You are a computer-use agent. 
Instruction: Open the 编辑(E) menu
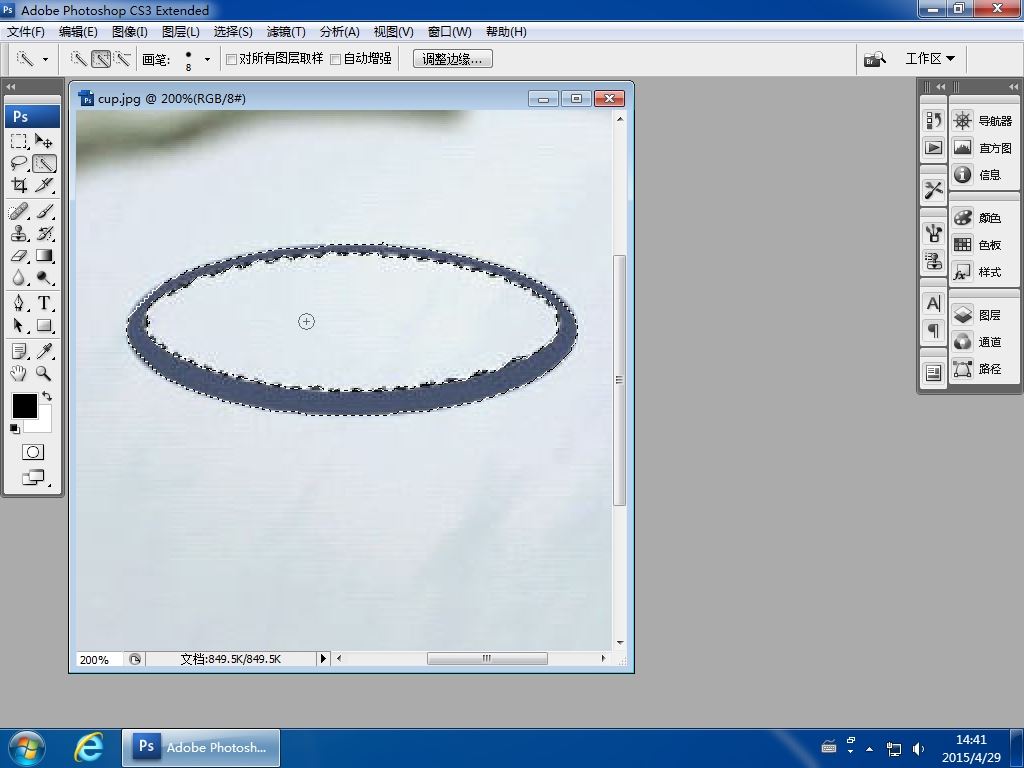click(78, 32)
